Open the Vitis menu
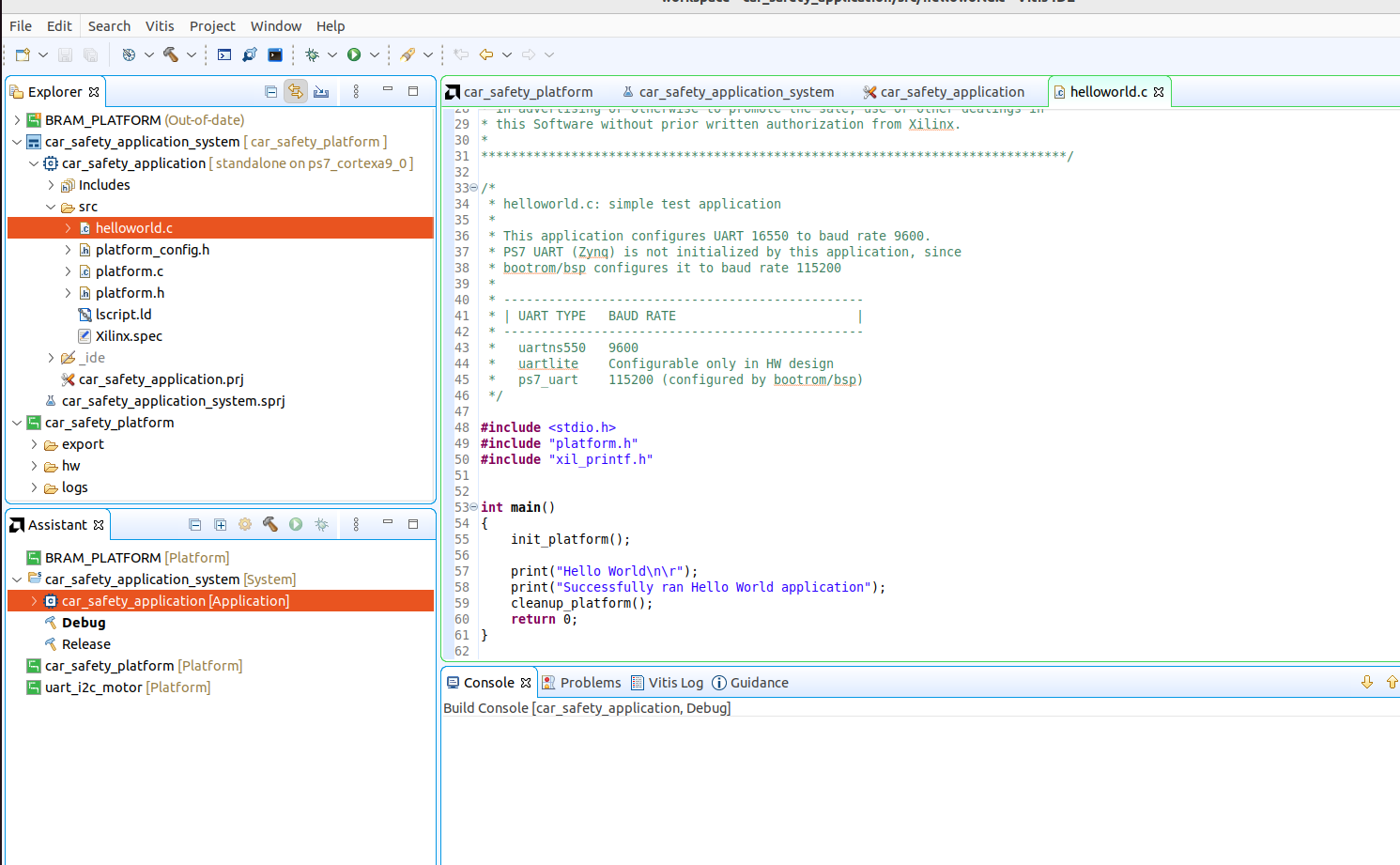This screenshot has width=1400, height=865. click(160, 26)
